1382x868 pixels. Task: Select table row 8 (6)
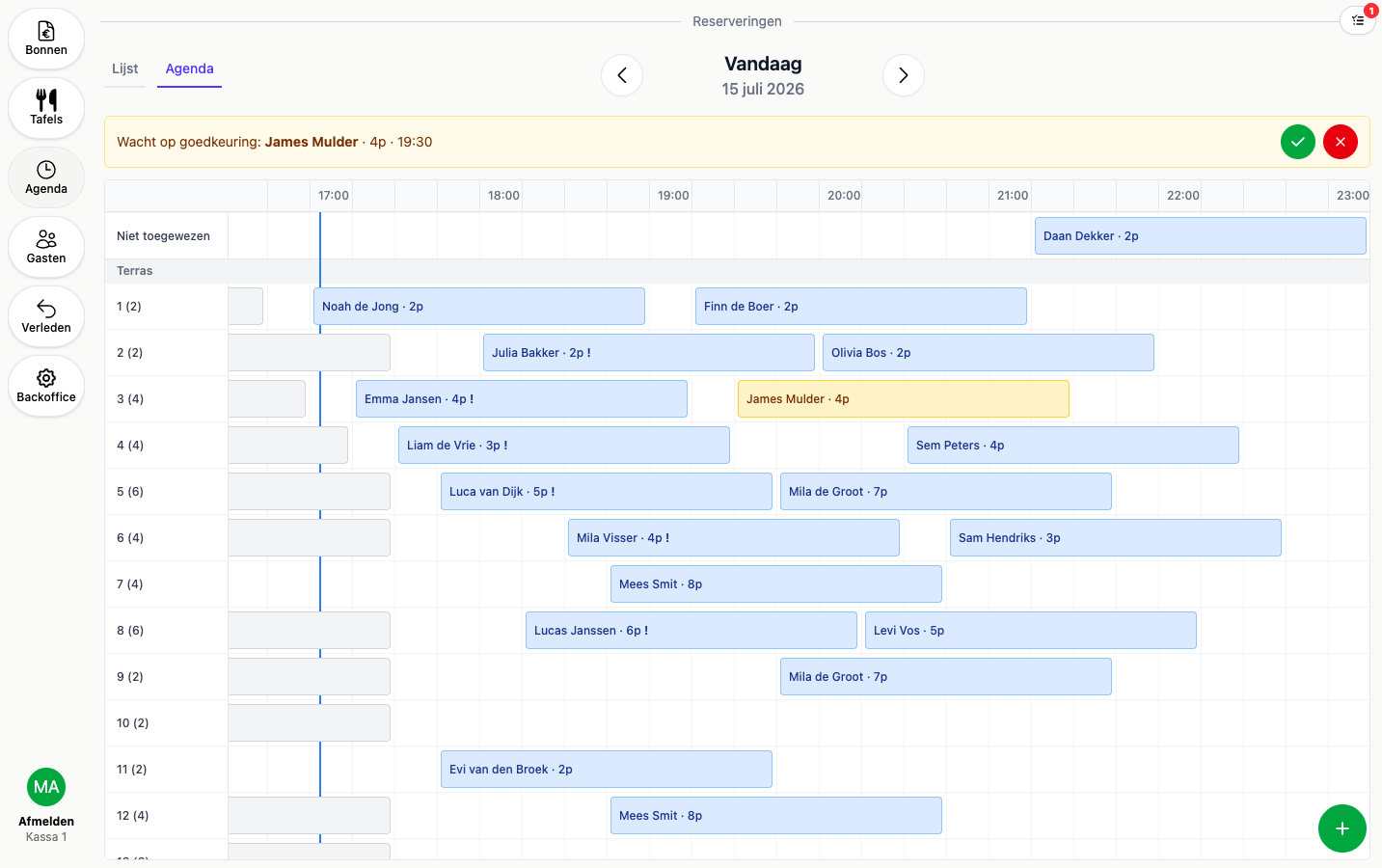130,631
